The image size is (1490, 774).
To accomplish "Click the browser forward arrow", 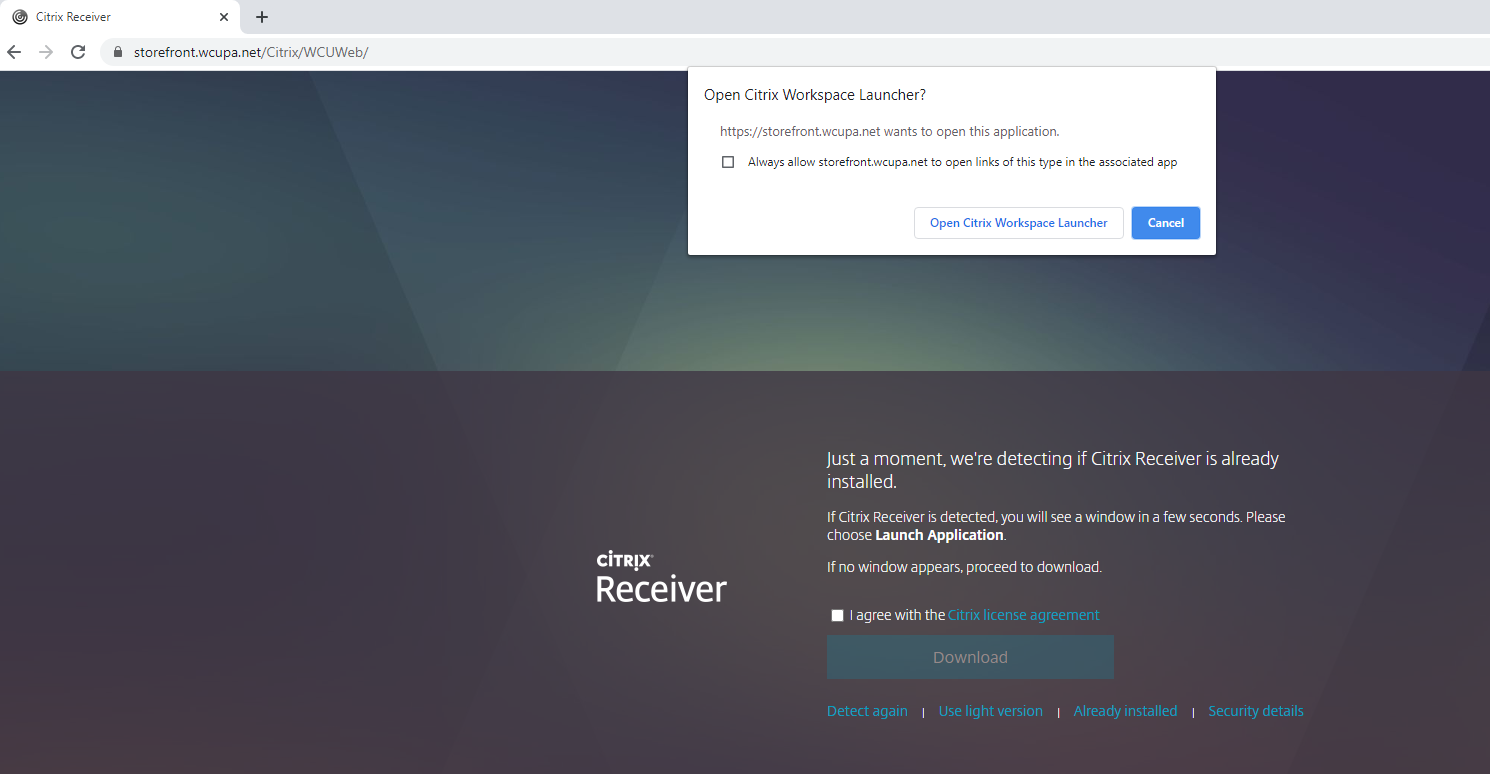I will 46,52.
